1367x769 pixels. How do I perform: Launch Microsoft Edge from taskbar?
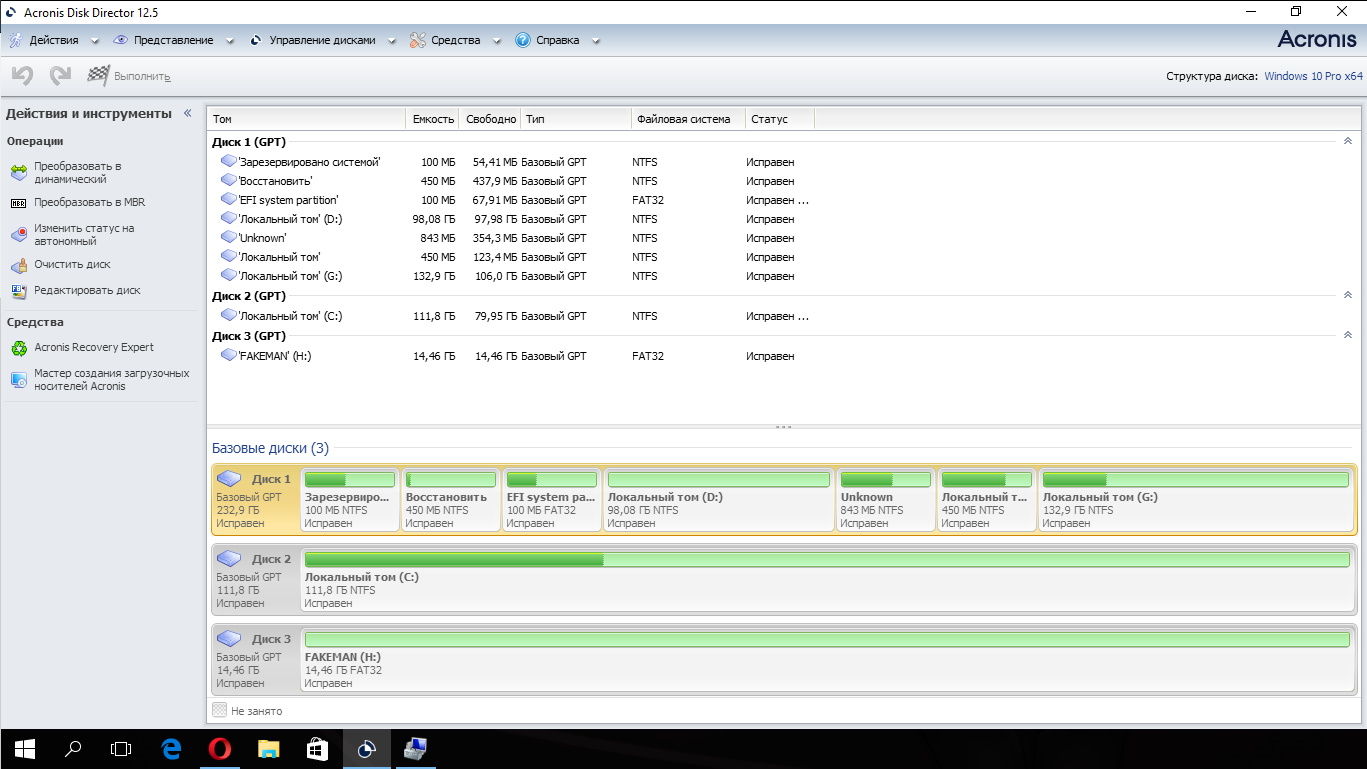pyautogui.click(x=171, y=747)
